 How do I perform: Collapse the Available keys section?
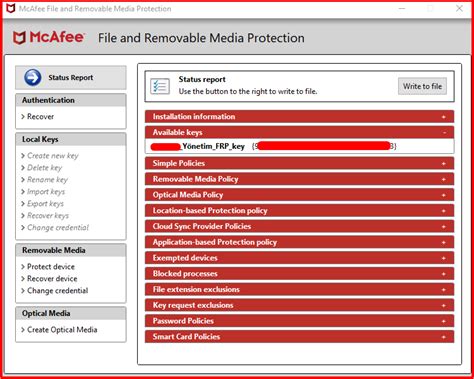click(x=299, y=132)
